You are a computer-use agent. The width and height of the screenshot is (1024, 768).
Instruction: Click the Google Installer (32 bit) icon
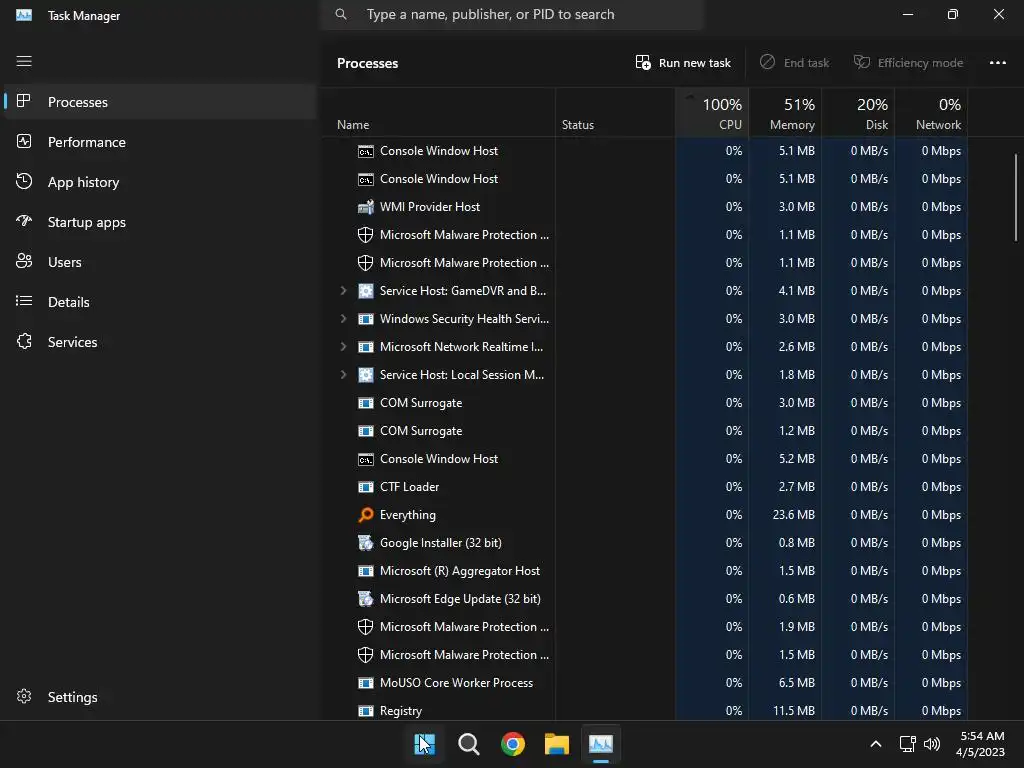(x=366, y=543)
